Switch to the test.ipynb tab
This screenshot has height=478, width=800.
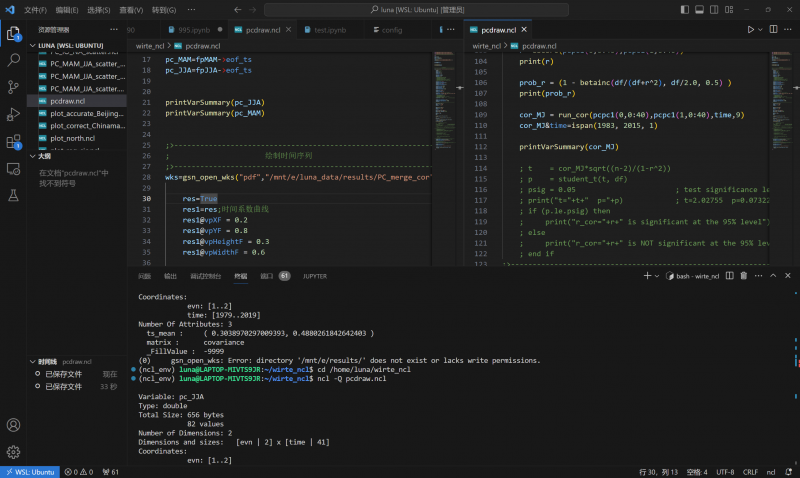click(x=328, y=30)
